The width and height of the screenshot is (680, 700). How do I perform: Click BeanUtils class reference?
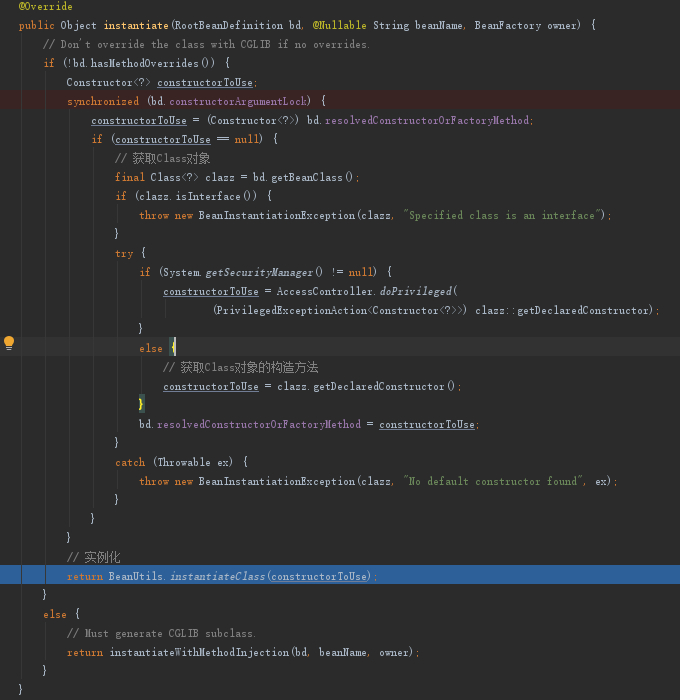coord(135,576)
